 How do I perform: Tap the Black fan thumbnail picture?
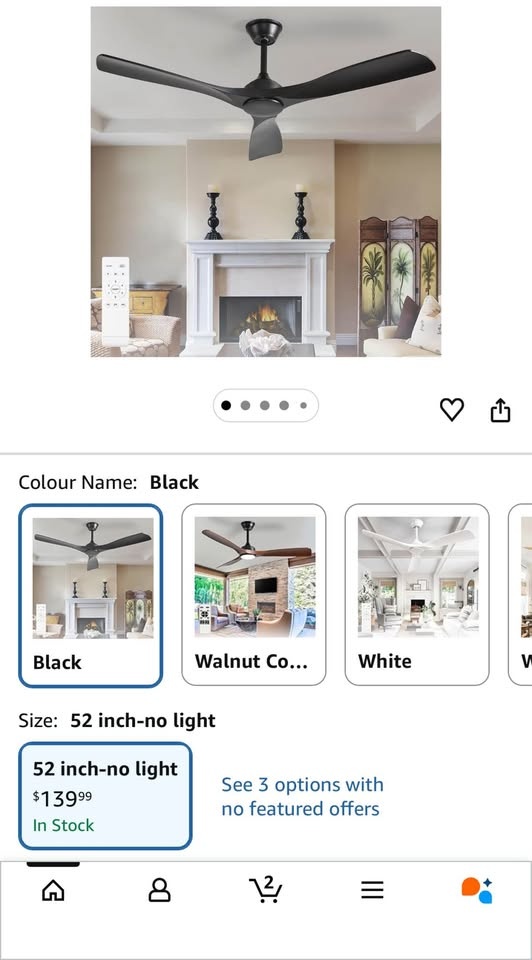point(93,578)
